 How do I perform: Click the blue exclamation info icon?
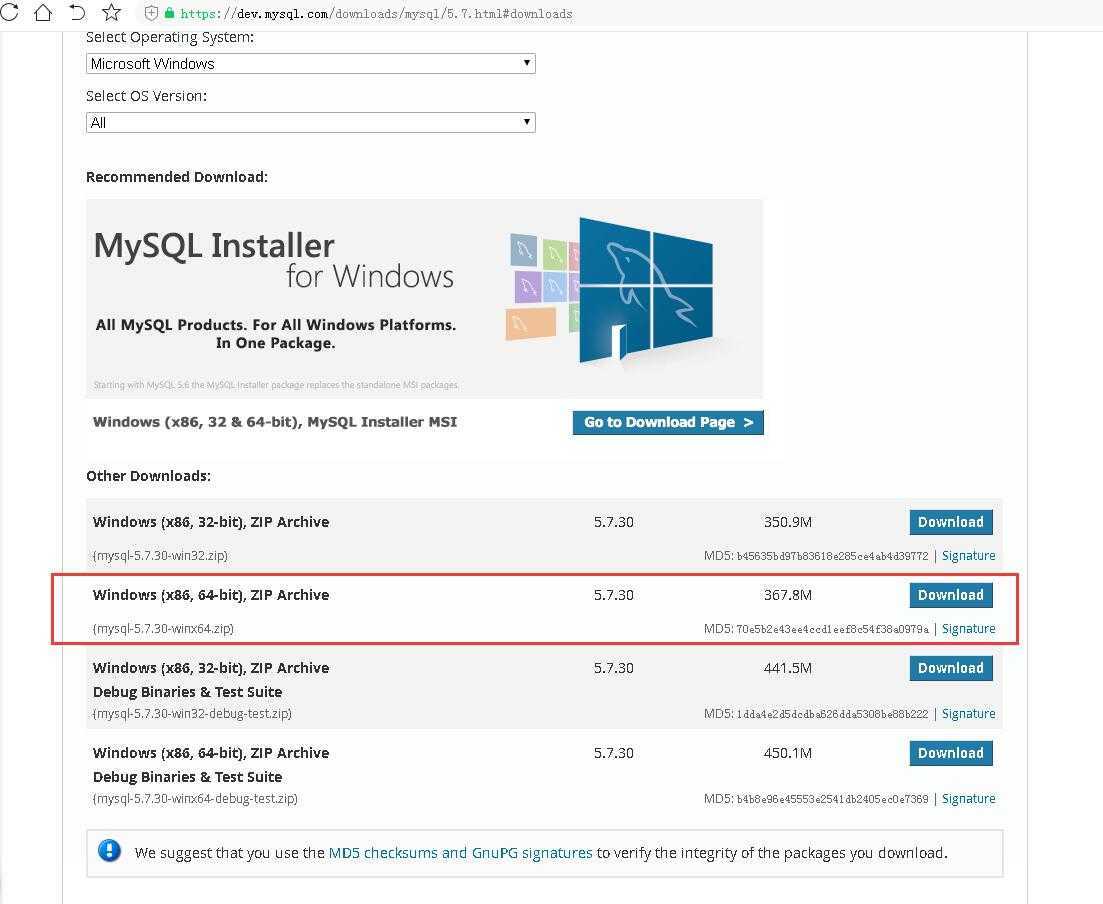tap(109, 851)
